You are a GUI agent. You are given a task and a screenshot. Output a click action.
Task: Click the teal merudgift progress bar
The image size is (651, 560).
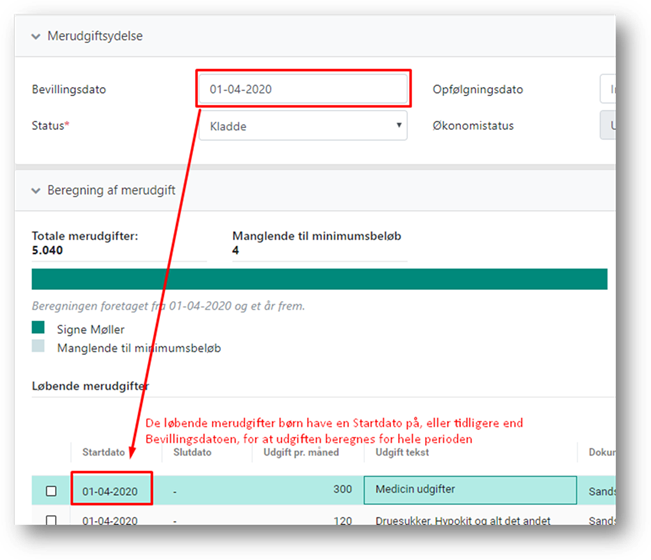coord(319,279)
